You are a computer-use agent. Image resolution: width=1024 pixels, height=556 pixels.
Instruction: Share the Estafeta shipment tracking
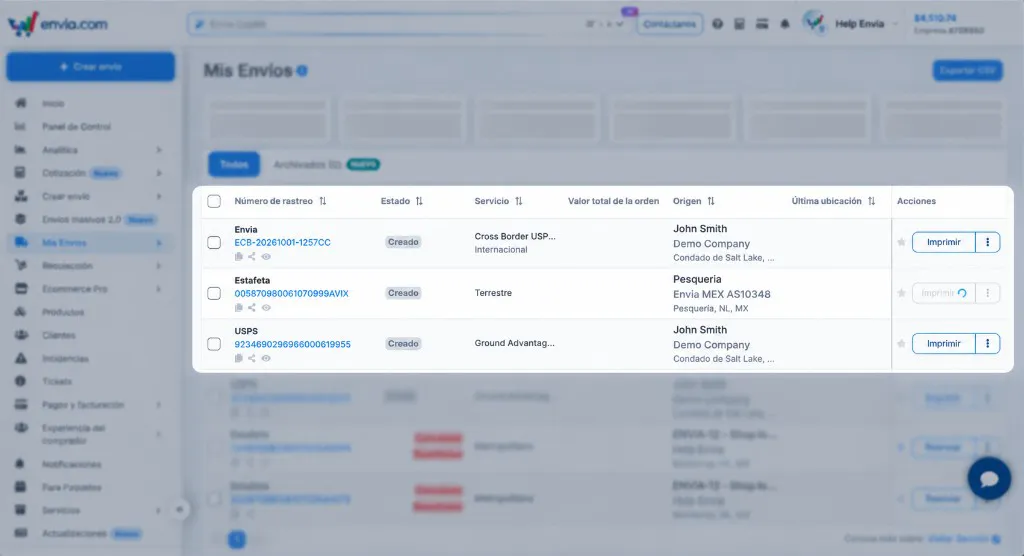click(251, 308)
